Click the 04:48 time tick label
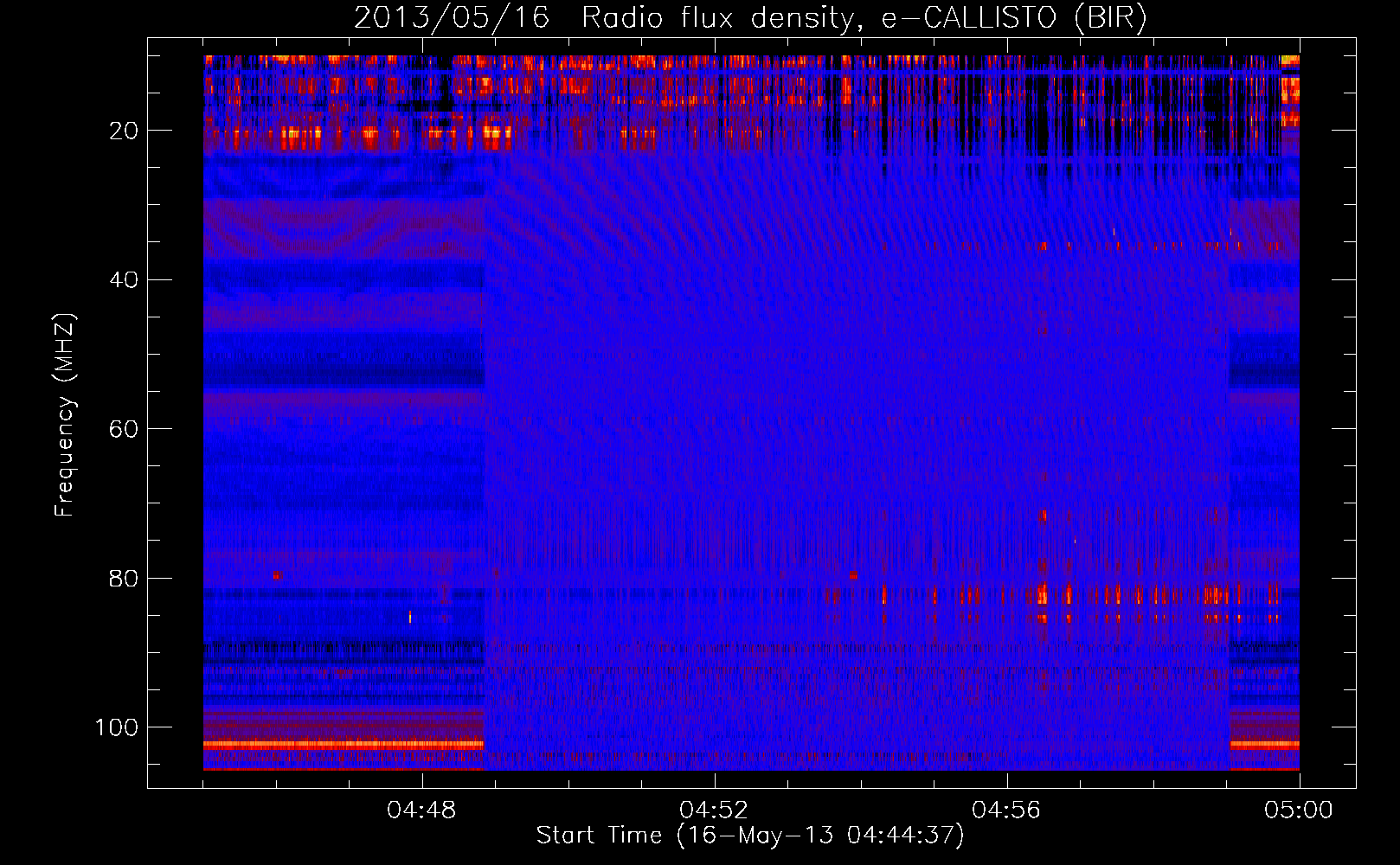 (421, 811)
